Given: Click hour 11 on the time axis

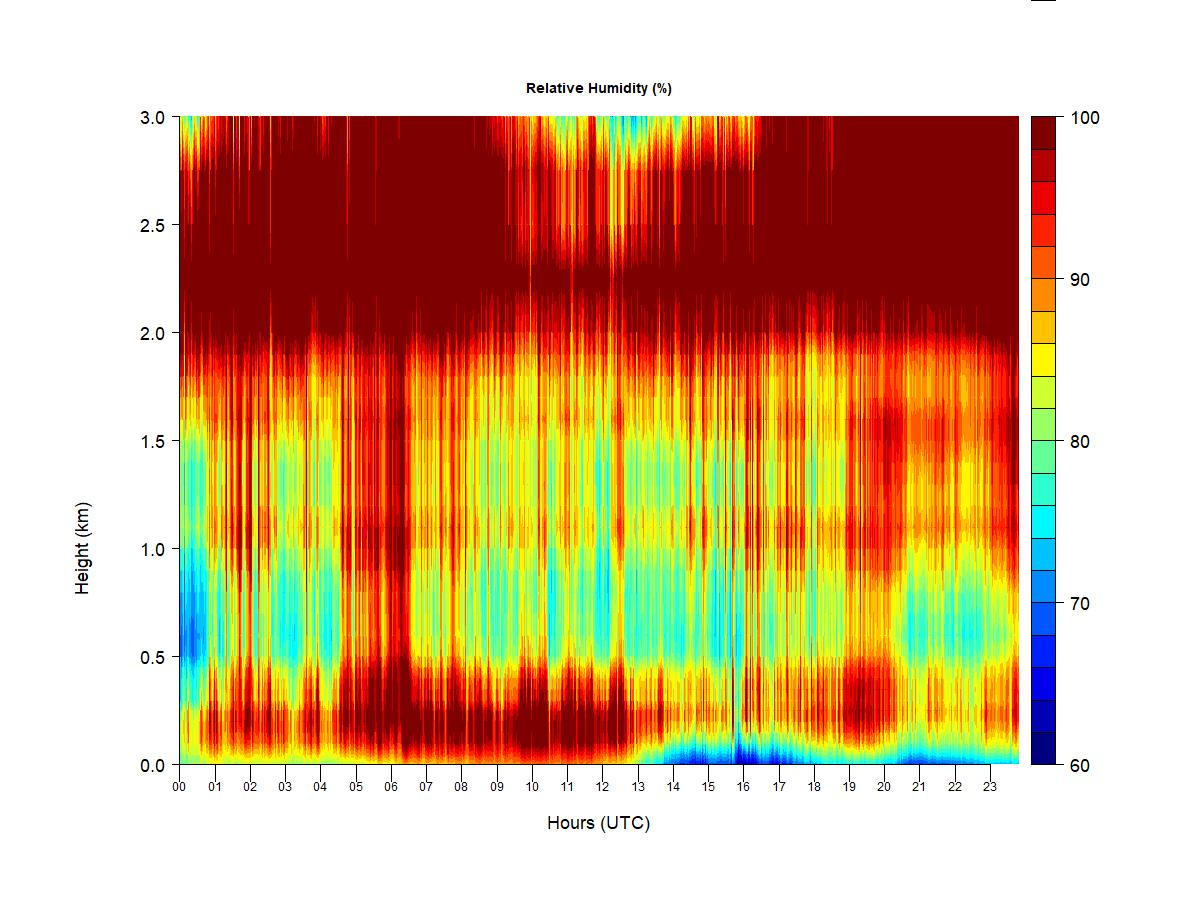Looking at the screenshot, I should [x=567, y=787].
